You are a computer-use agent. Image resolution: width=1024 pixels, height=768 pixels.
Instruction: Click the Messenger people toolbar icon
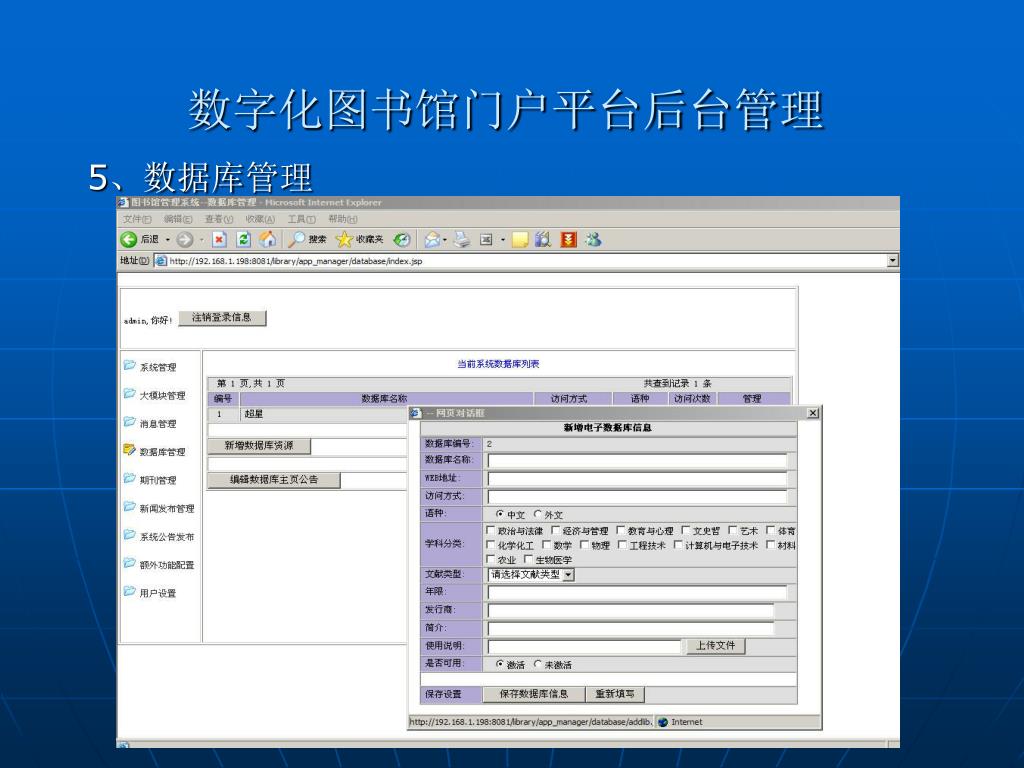tap(593, 240)
